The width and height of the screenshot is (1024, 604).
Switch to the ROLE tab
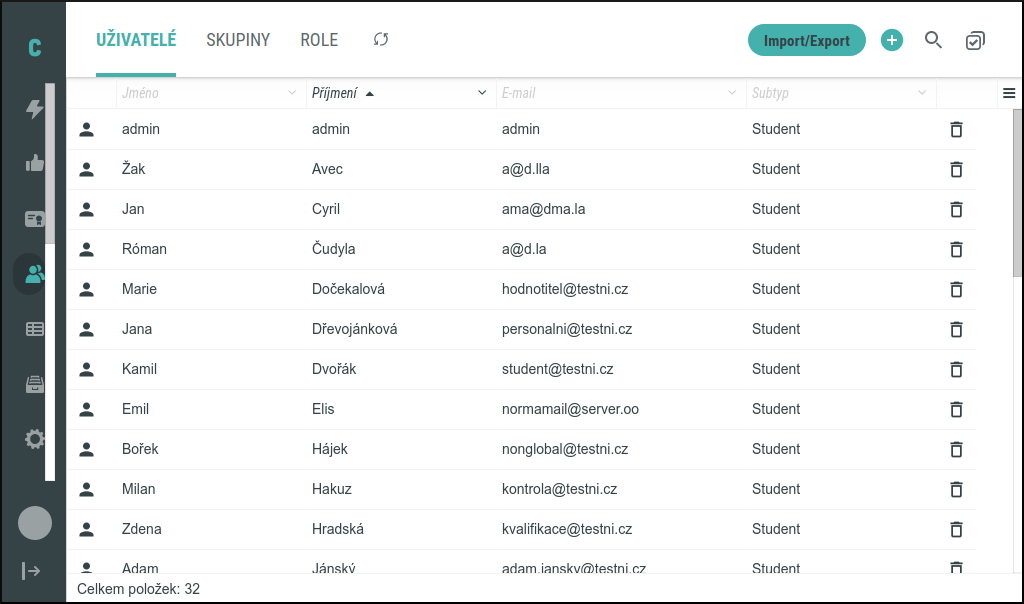[319, 40]
